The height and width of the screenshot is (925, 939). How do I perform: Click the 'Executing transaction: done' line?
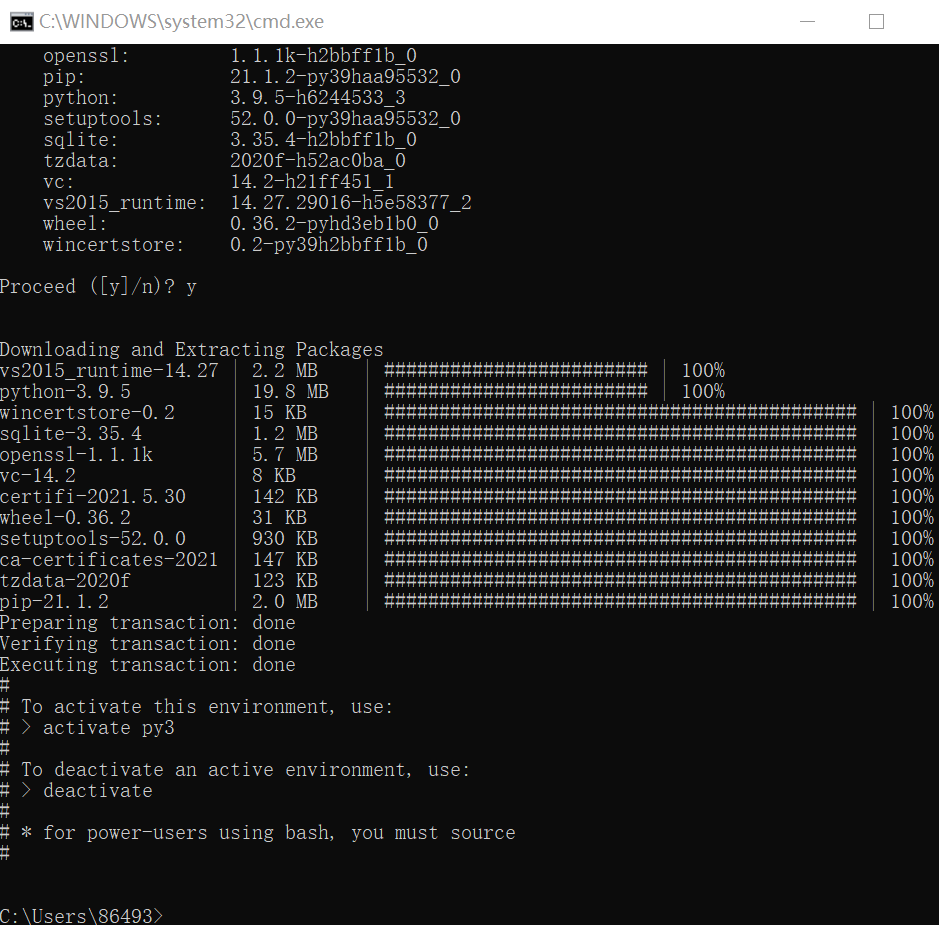148,664
